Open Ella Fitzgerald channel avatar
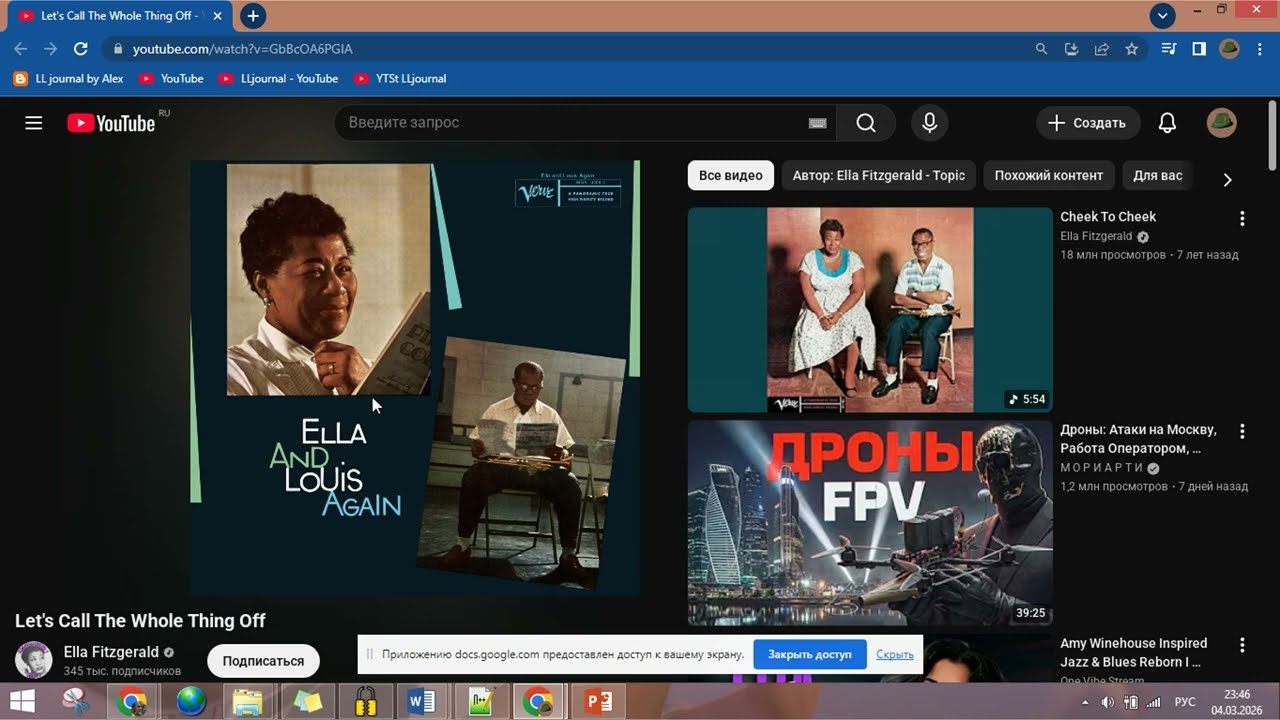The height and width of the screenshot is (720, 1280). click(34, 660)
